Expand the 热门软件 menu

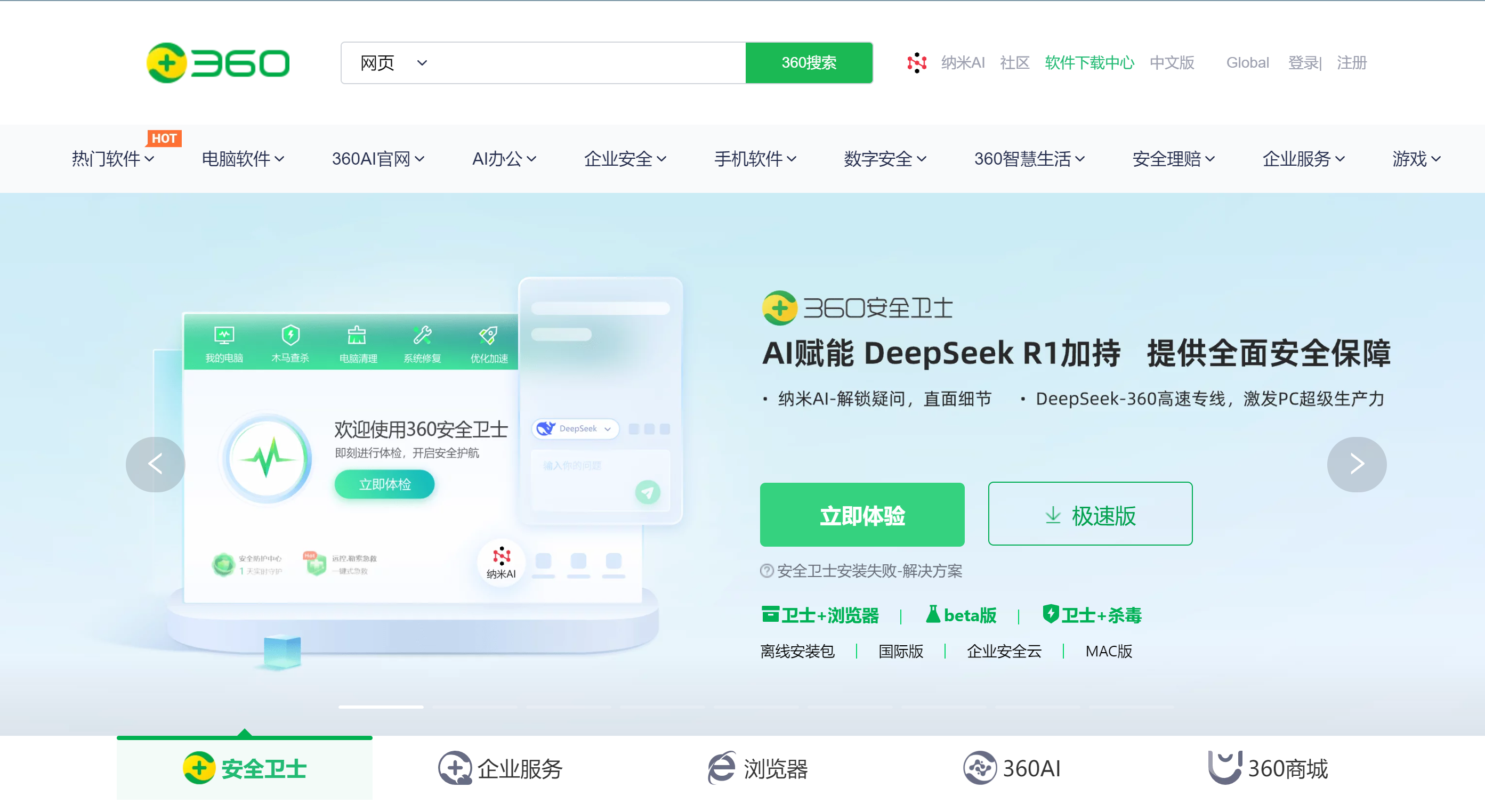[x=112, y=158]
